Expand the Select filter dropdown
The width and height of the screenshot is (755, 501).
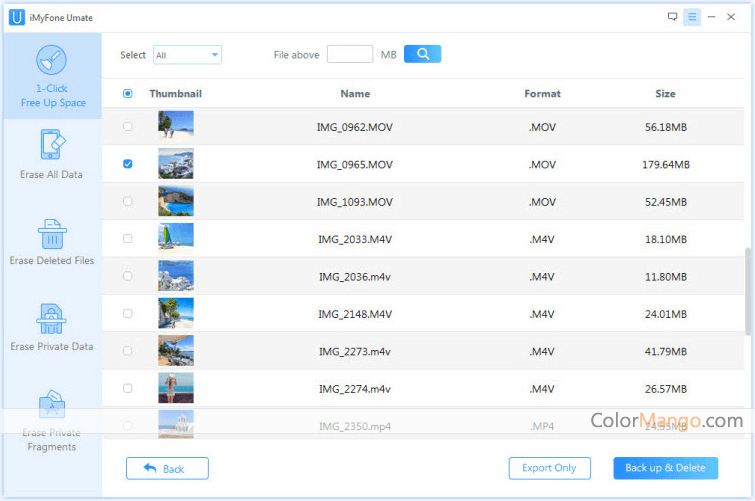point(187,55)
